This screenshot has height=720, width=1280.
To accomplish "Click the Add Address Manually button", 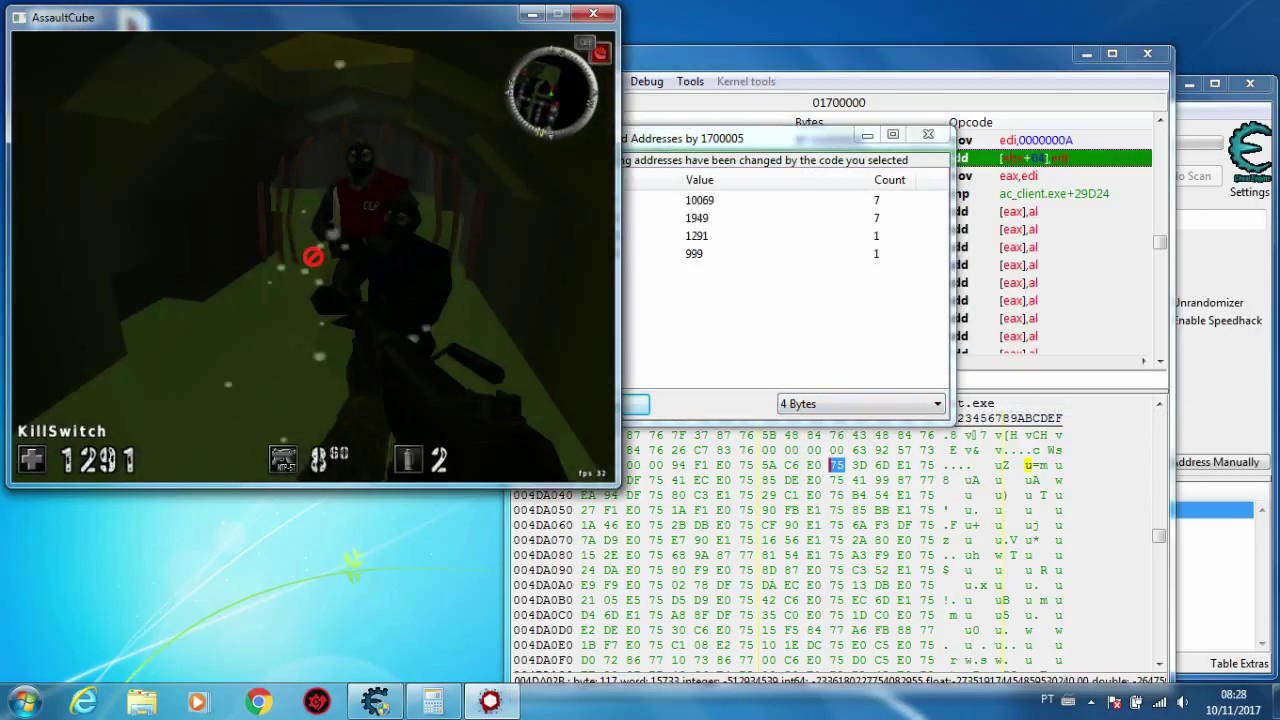I will [x=1217, y=462].
